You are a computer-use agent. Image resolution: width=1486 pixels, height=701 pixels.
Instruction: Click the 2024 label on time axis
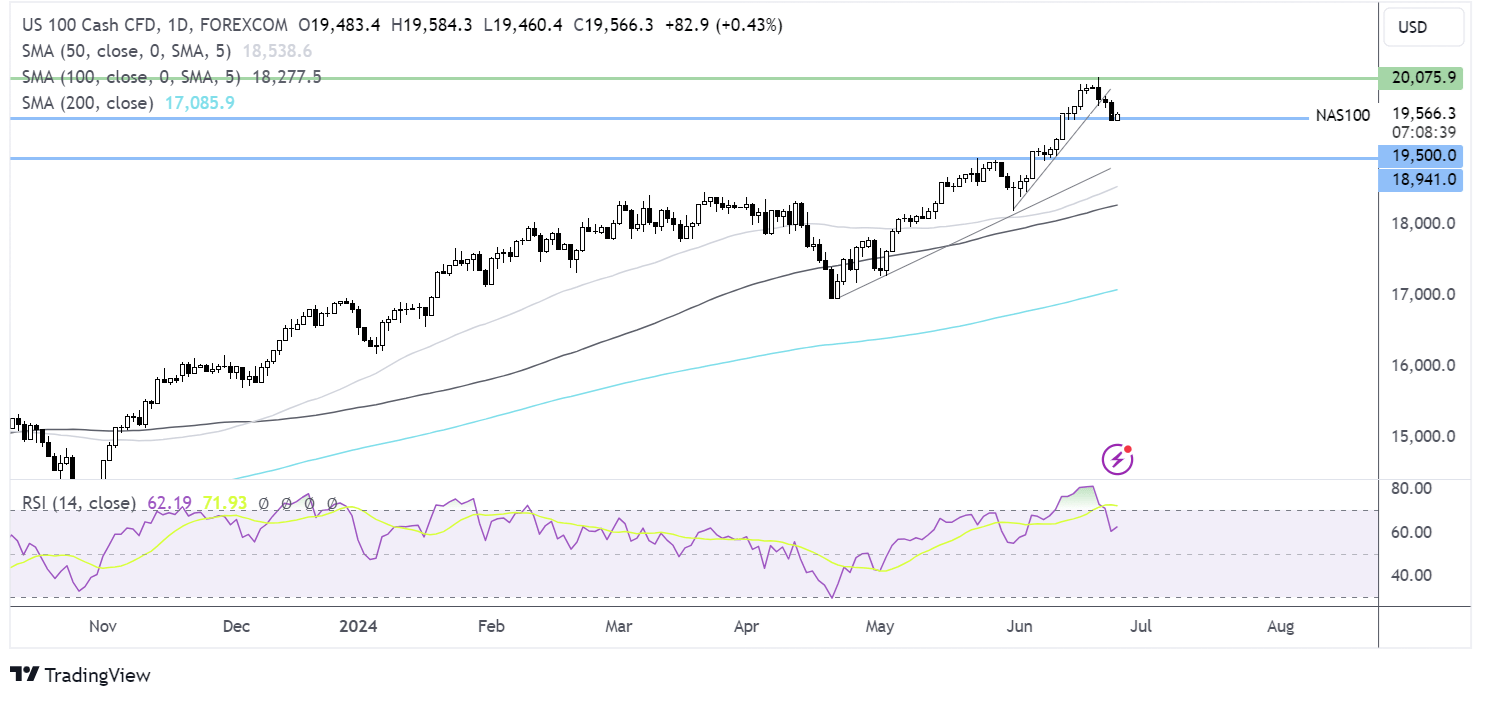coord(358,627)
